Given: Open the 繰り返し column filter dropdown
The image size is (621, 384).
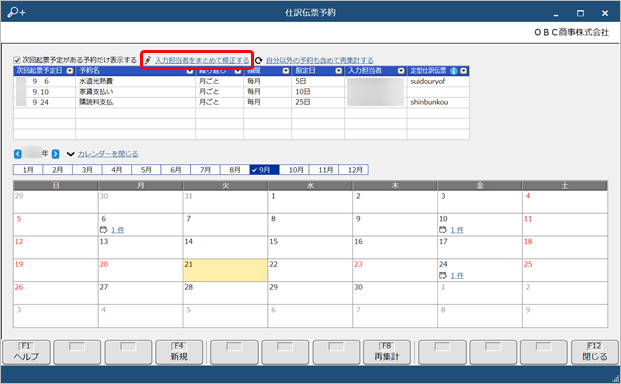Looking at the screenshot, I should 238,71.
